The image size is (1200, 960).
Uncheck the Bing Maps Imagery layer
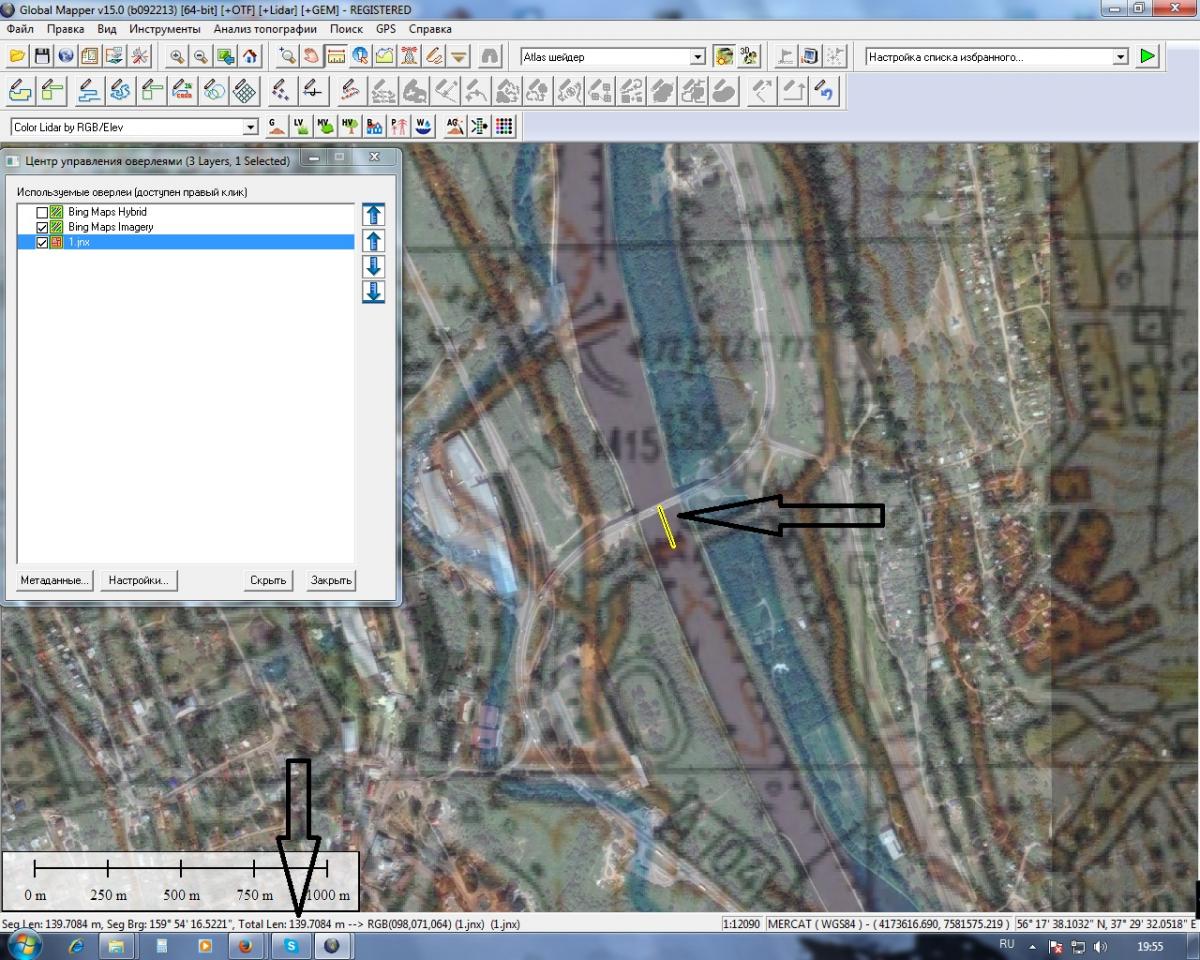(41, 228)
